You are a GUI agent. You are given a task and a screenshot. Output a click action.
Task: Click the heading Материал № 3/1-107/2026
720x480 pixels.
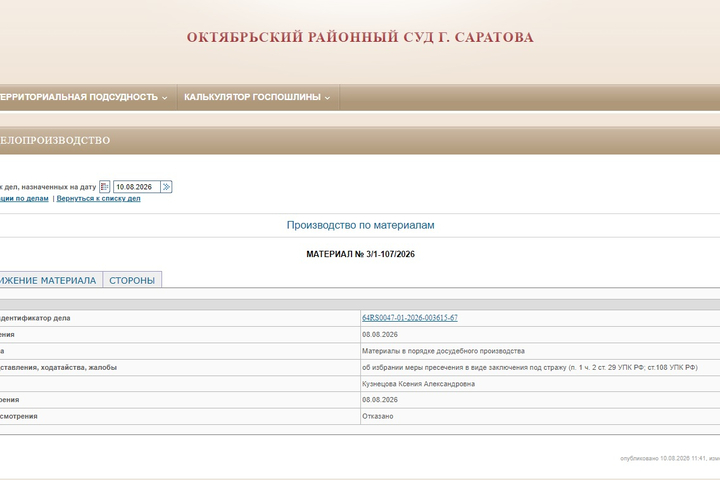pos(360,254)
